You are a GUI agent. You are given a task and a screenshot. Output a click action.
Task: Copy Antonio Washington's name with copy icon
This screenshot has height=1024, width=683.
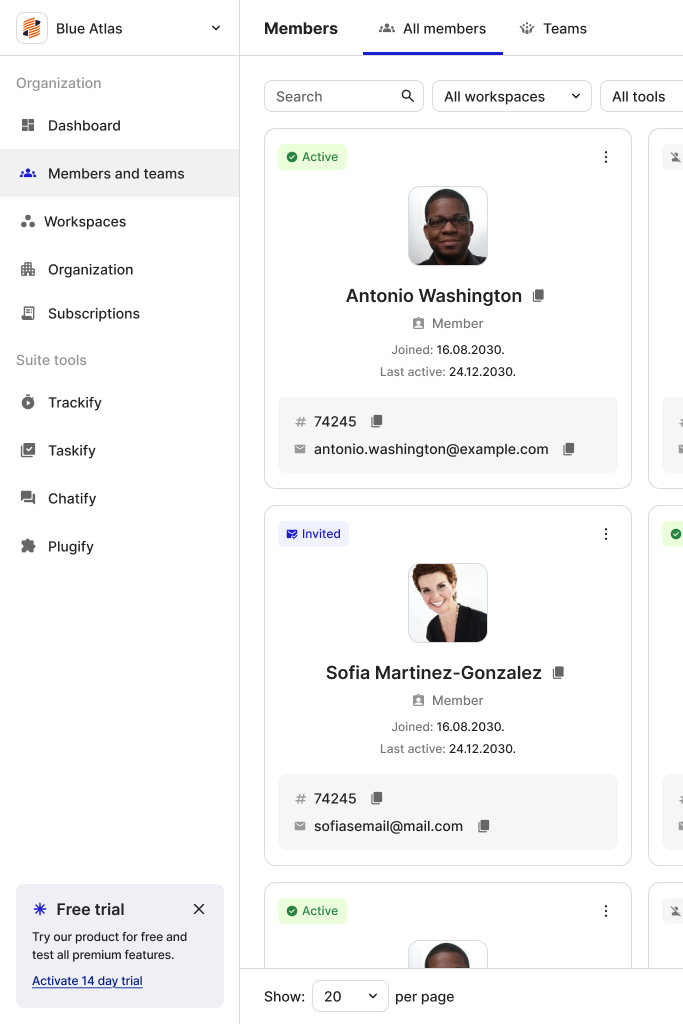point(539,296)
